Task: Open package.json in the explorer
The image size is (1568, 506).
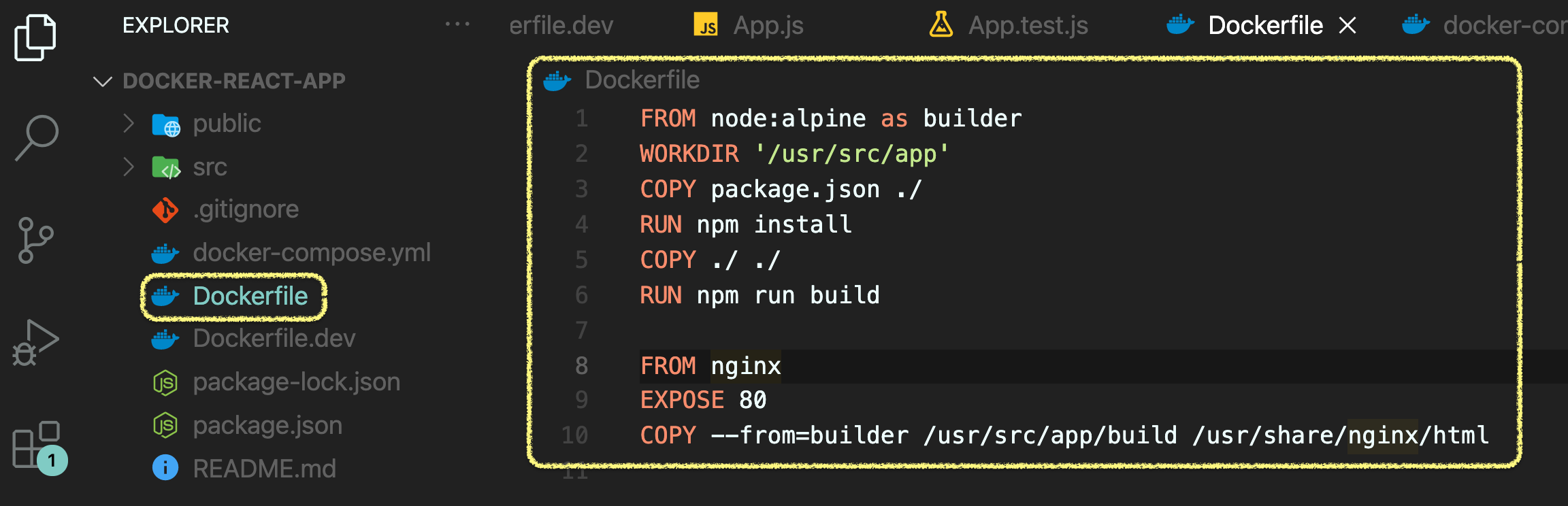Action: (x=267, y=426)
